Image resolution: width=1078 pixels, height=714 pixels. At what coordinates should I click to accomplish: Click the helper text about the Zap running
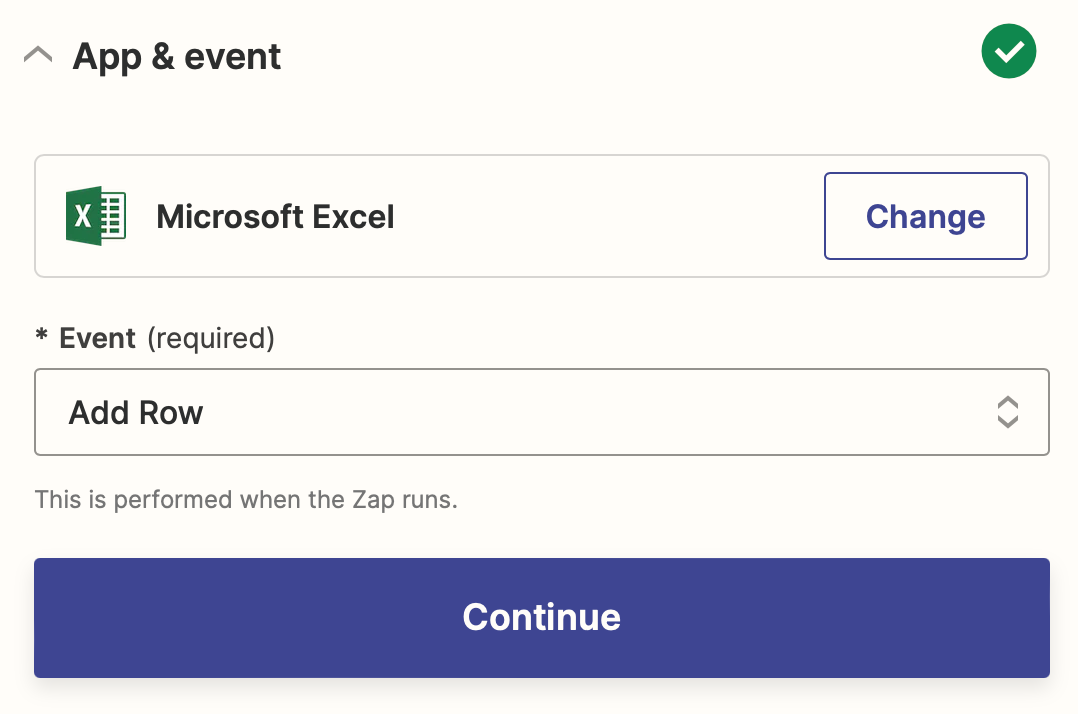click(246, 499)
